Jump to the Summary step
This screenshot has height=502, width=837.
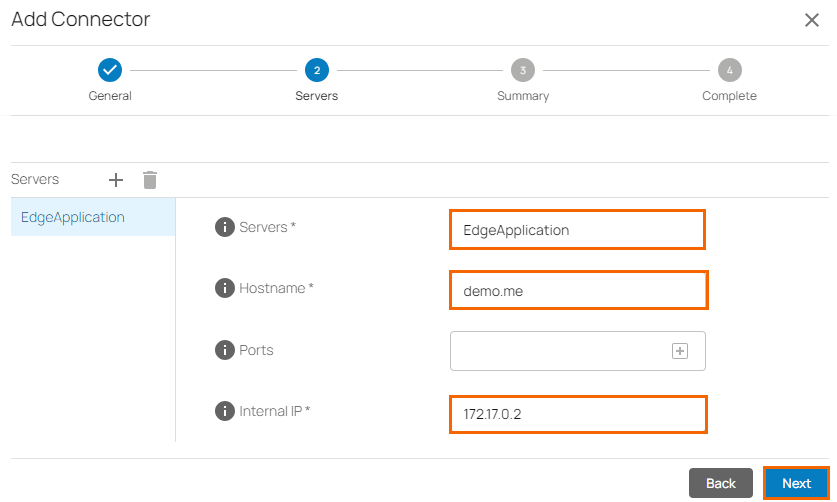coord(523,70)
